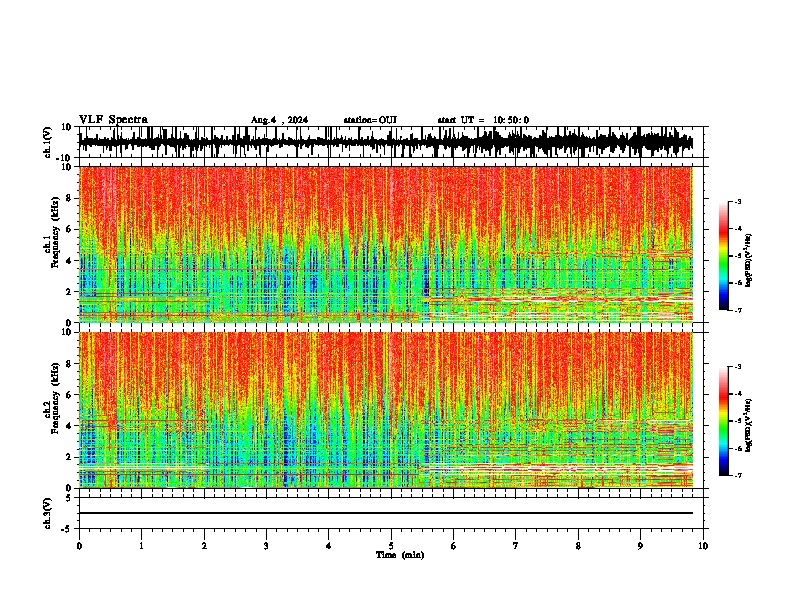The height and width of the screenshot is (612, 792).
Task: Click the -7 label on ch.2 color bar
Action: pos(738,475)
